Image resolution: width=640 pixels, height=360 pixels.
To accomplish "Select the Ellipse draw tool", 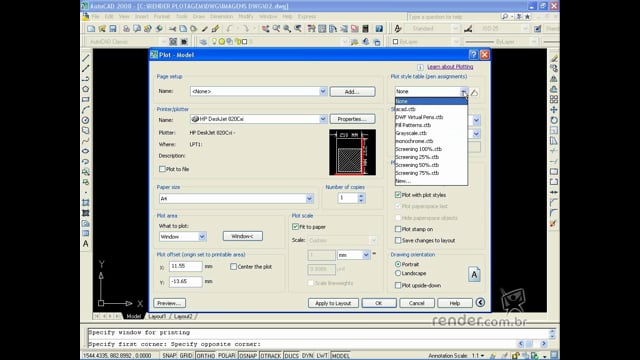I will (86, 151).
